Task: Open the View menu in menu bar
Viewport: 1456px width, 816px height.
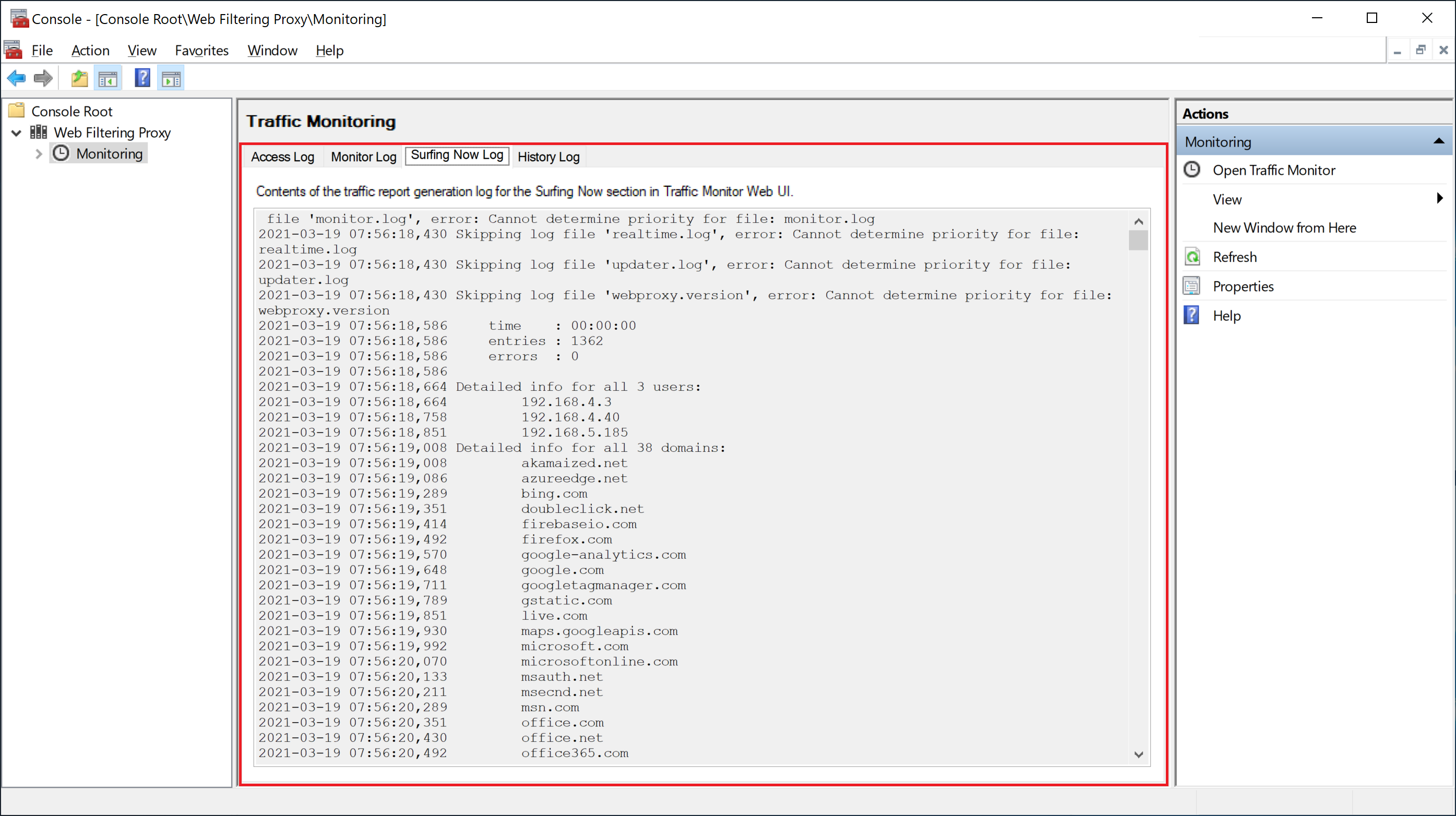Action: pyautogui.click(x=142, y=50)
